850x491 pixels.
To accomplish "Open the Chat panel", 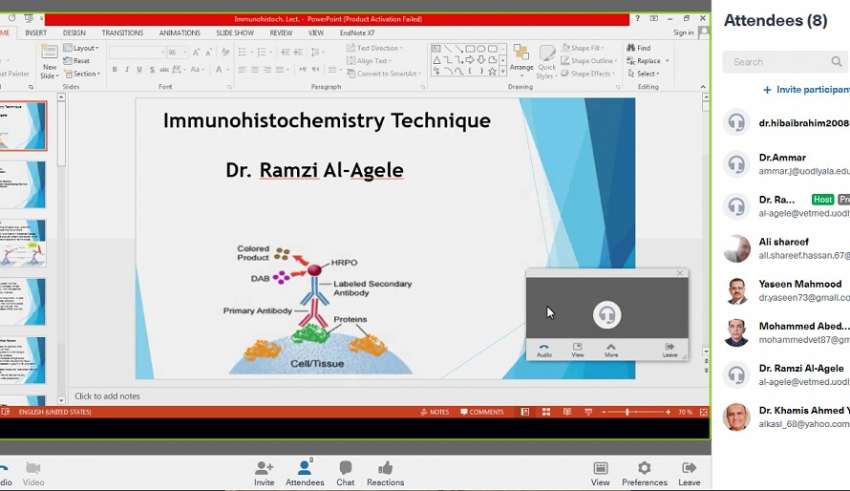I will [345, 469].
